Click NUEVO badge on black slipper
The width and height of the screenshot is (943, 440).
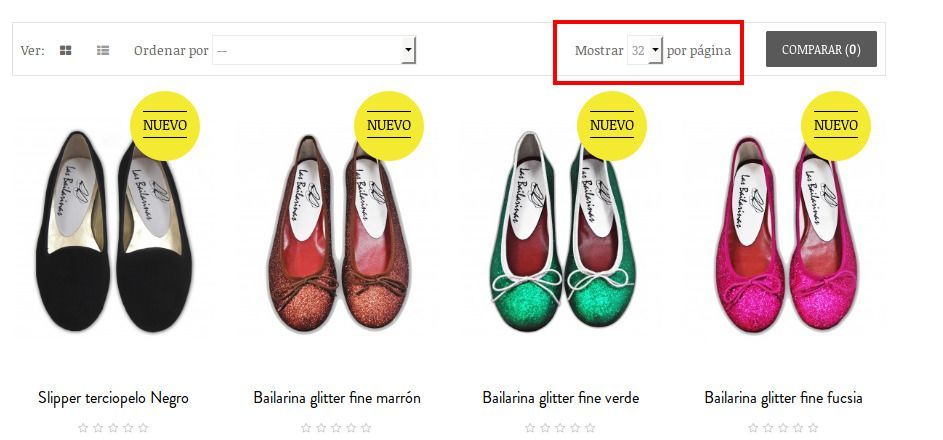click(x=165, y=126)
